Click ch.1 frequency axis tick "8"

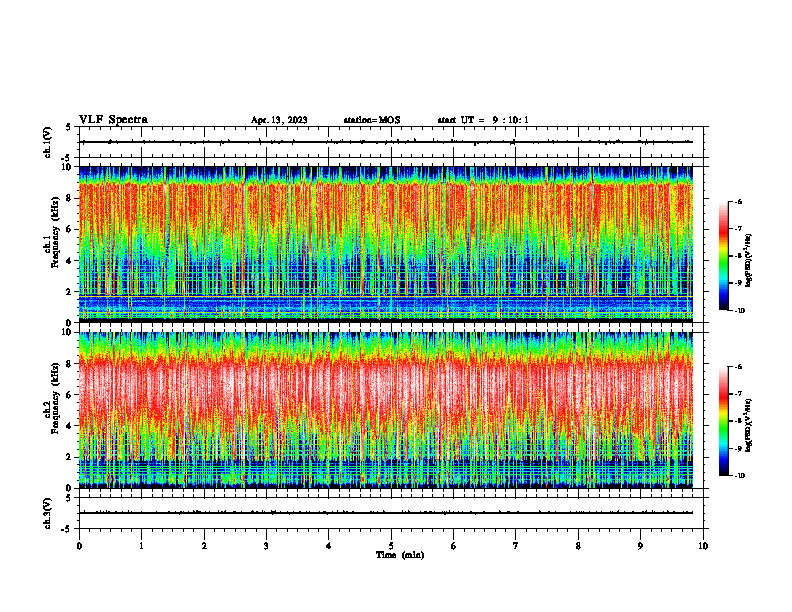(x=70, y=198)
